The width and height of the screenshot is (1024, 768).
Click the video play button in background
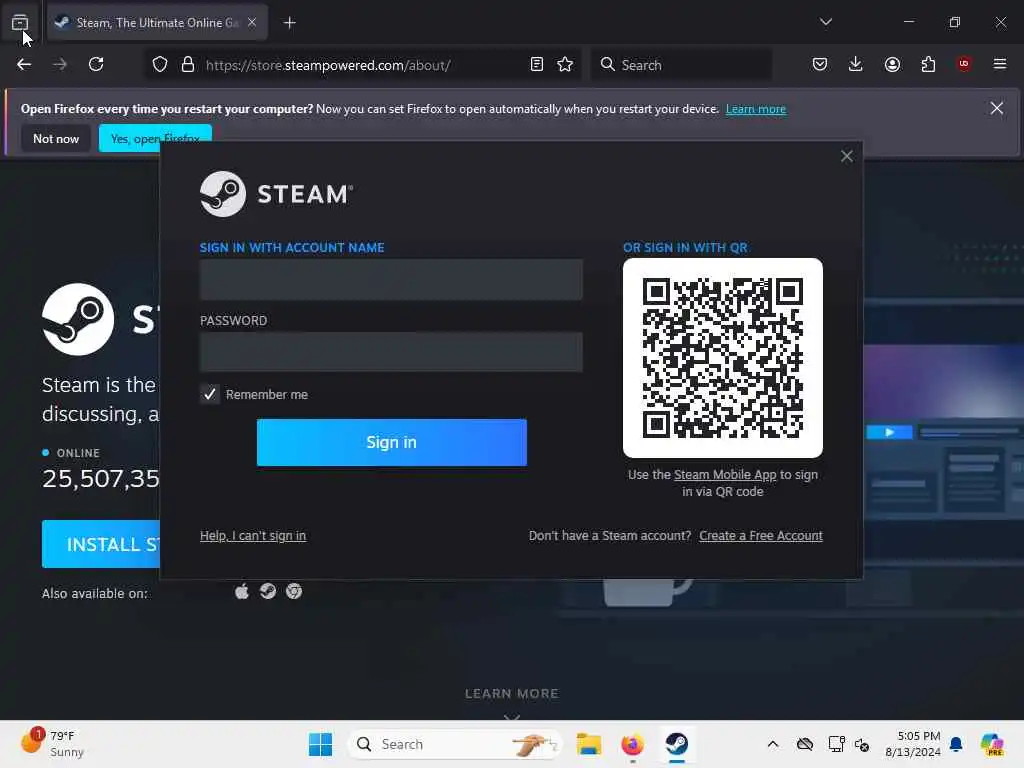(889, 432)
